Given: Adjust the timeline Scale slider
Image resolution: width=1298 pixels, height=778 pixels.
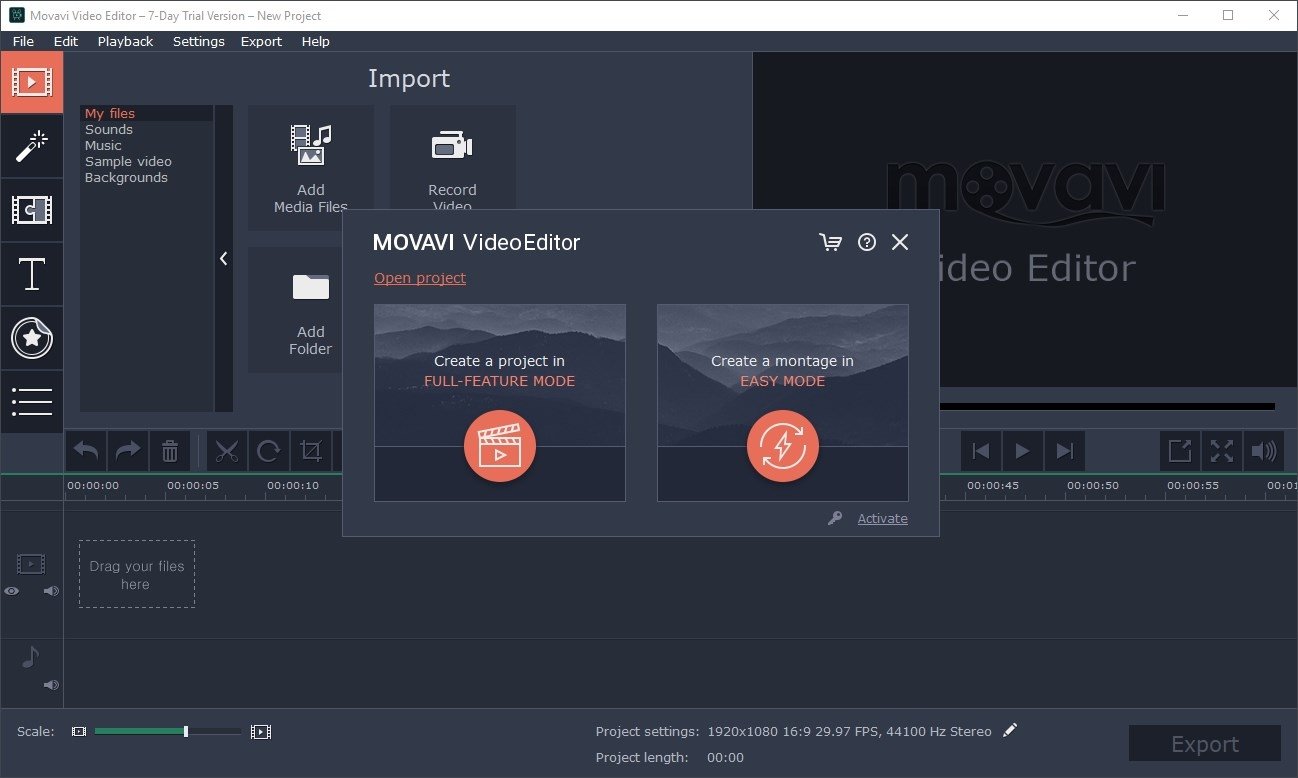Looking at the screenshot, I should pyautogui.click(x=185, y=731).
